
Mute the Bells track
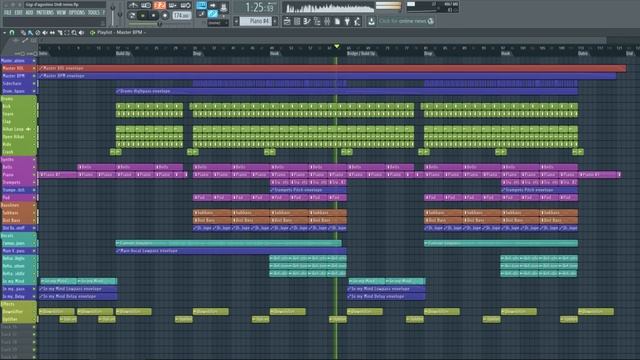coord(34,167)
